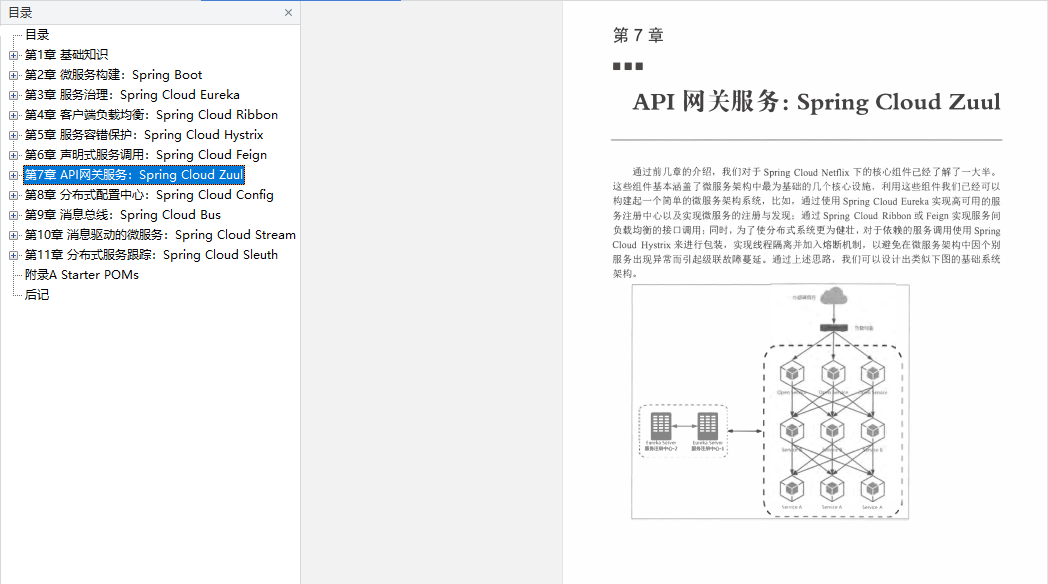
Task: Select highlighted 第7章 API网关服务 bookmark
Action: [134, 175]
